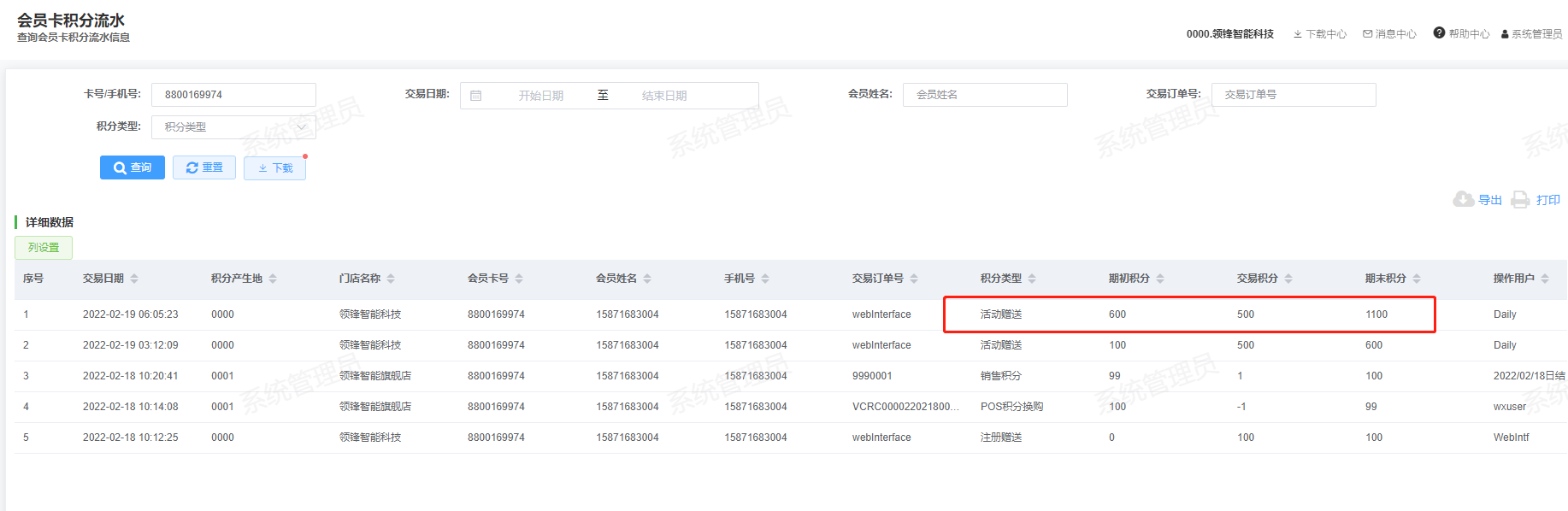
Task: Click the 会员姓名 input field
Action: pos(985,95)
